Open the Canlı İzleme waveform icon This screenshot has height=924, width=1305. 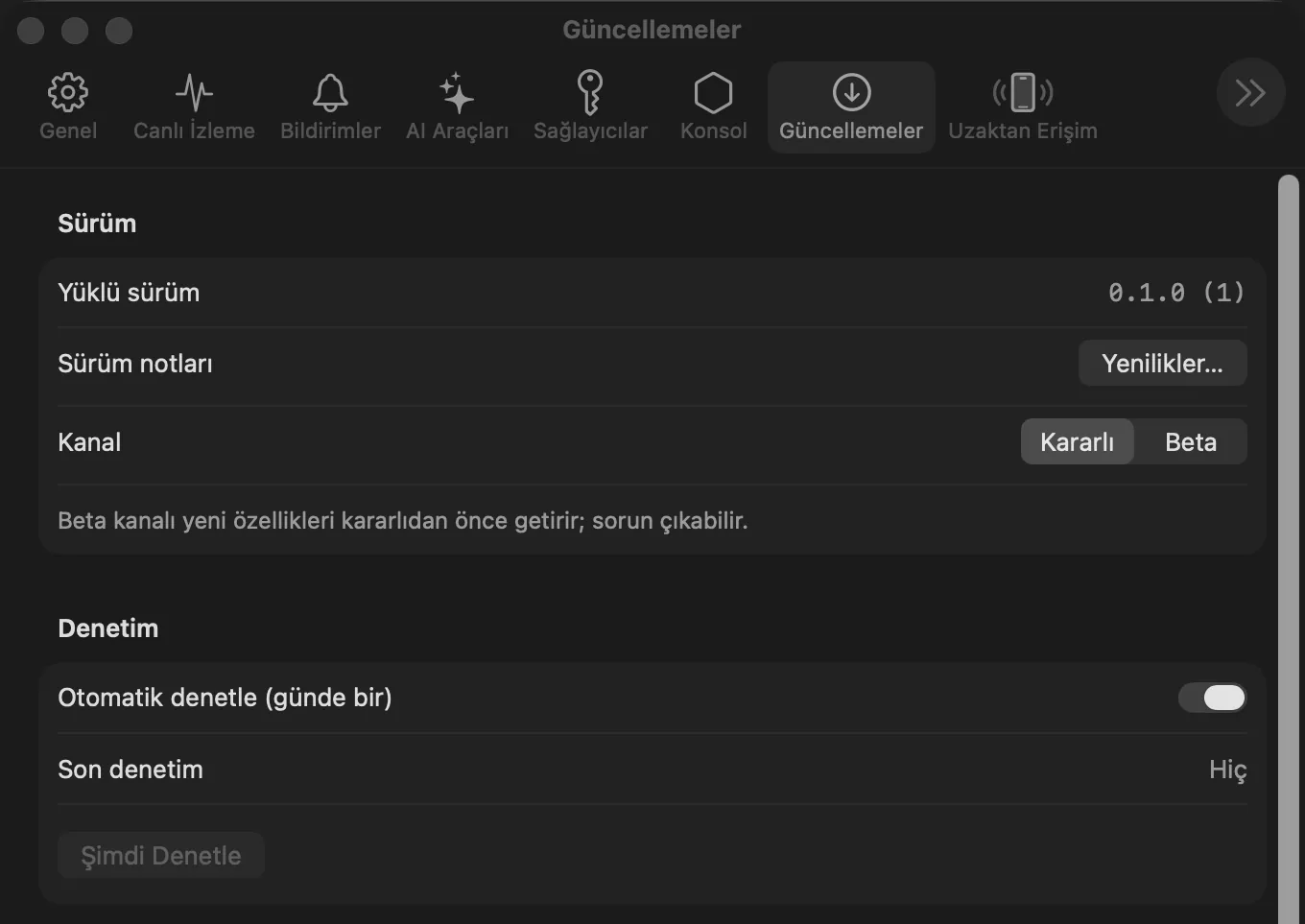194,93
